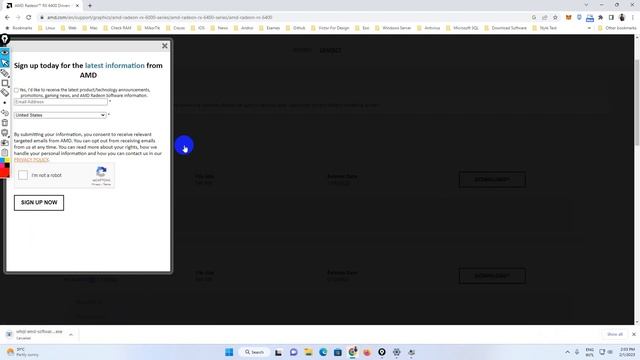The height and width of the screenshot is (360, 640).
Task: Open the Other bookmarks folder
Action: coord(617,28)
